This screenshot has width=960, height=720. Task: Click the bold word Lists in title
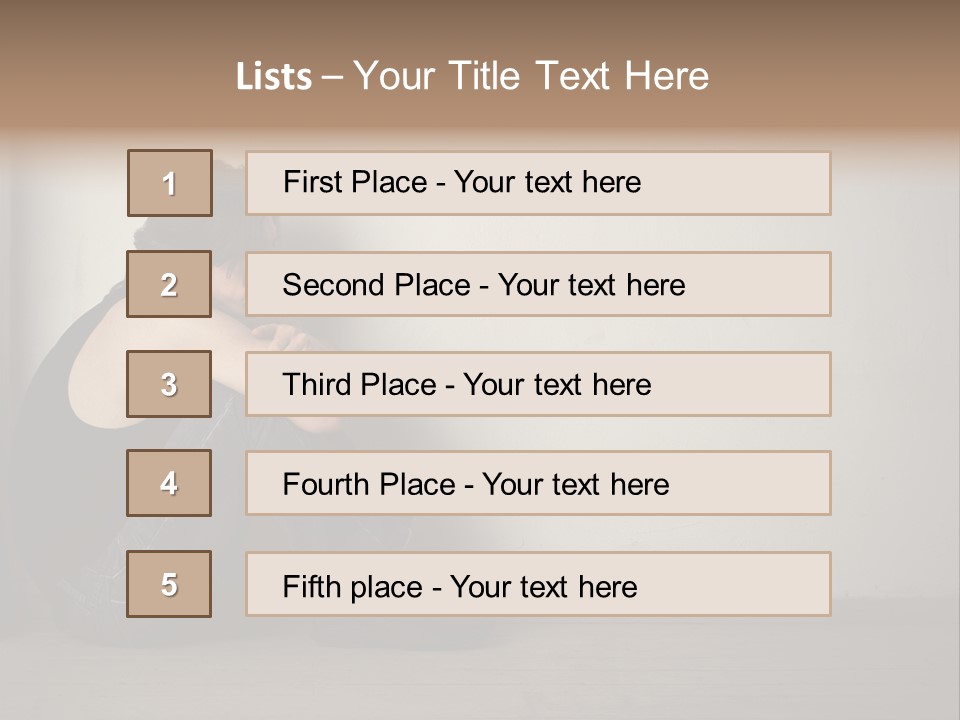point(274,77)
